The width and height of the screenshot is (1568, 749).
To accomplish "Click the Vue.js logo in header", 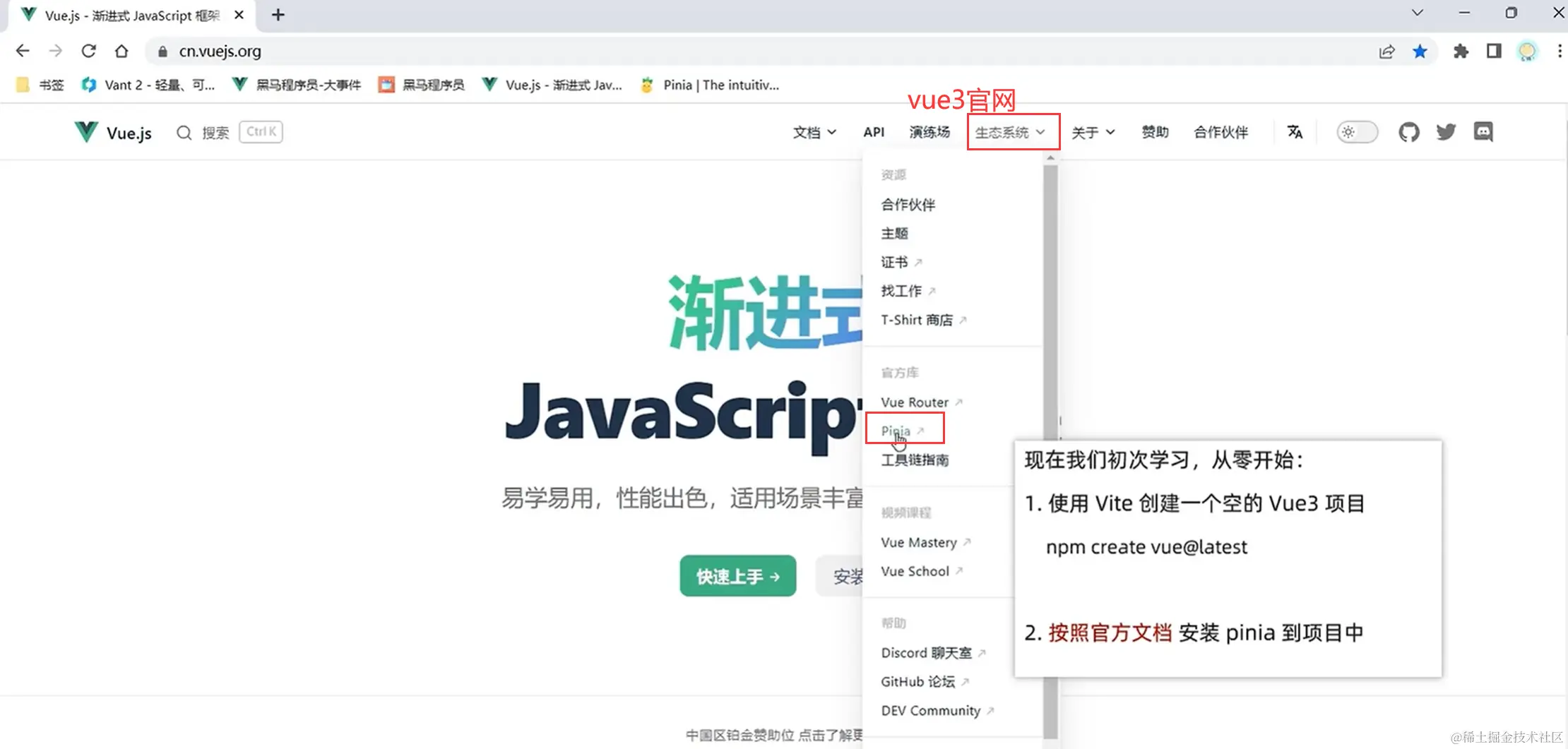I will pyautogui.click(x=113, y=132).
